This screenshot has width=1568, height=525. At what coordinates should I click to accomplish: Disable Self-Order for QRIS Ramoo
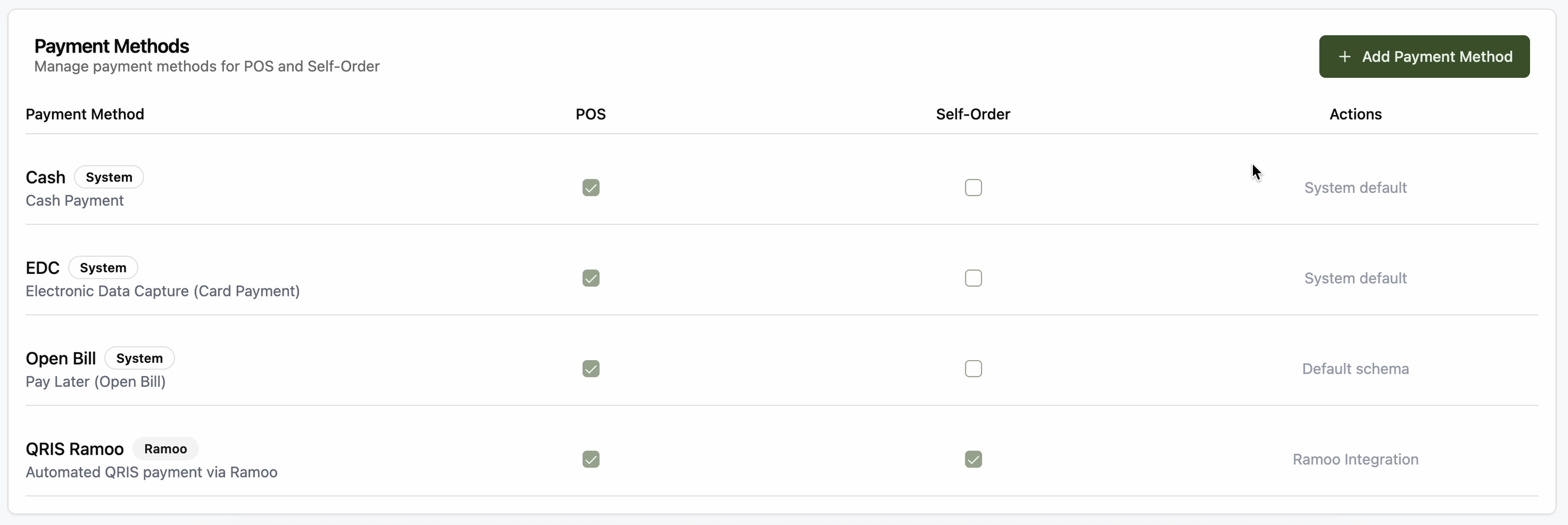[973, 459]
